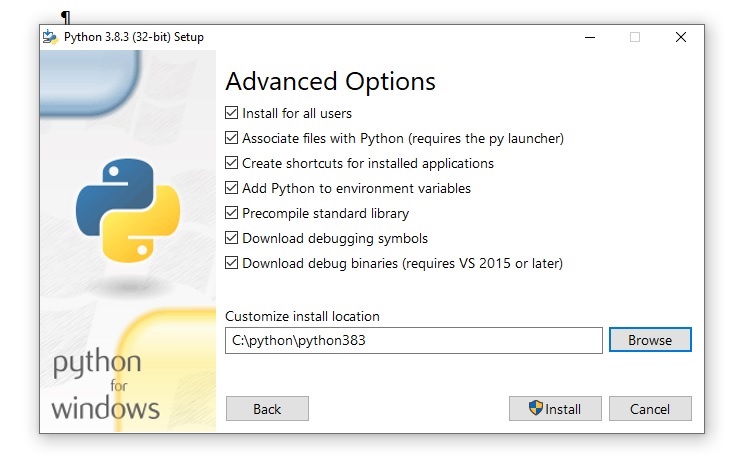Screen dimensions: 734x460
Task: Toggle Download debugging symbols checkbox
Action: [x=231, y=238]
